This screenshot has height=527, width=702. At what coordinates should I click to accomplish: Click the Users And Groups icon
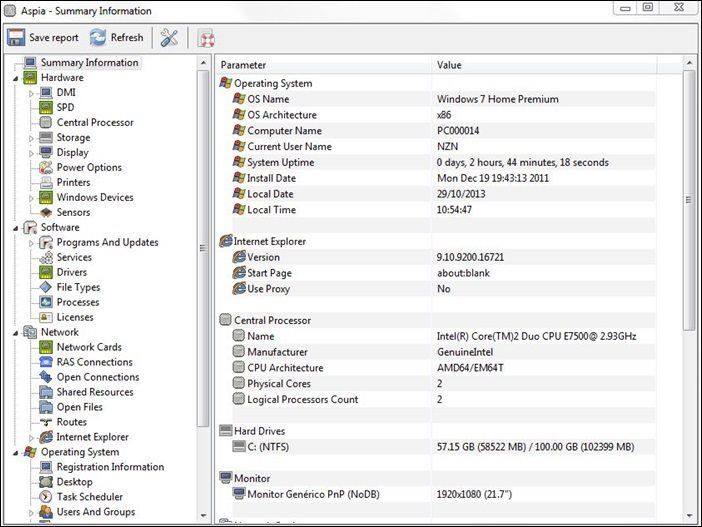[x=46, y=512]
